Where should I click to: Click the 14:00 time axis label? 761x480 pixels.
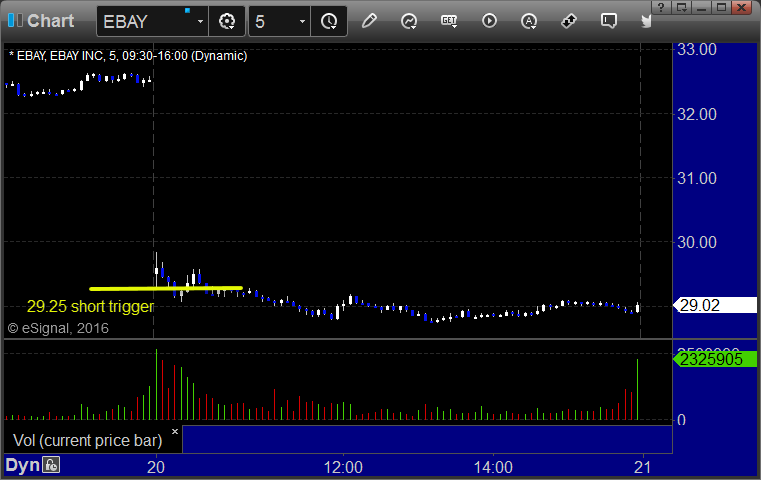493,467
